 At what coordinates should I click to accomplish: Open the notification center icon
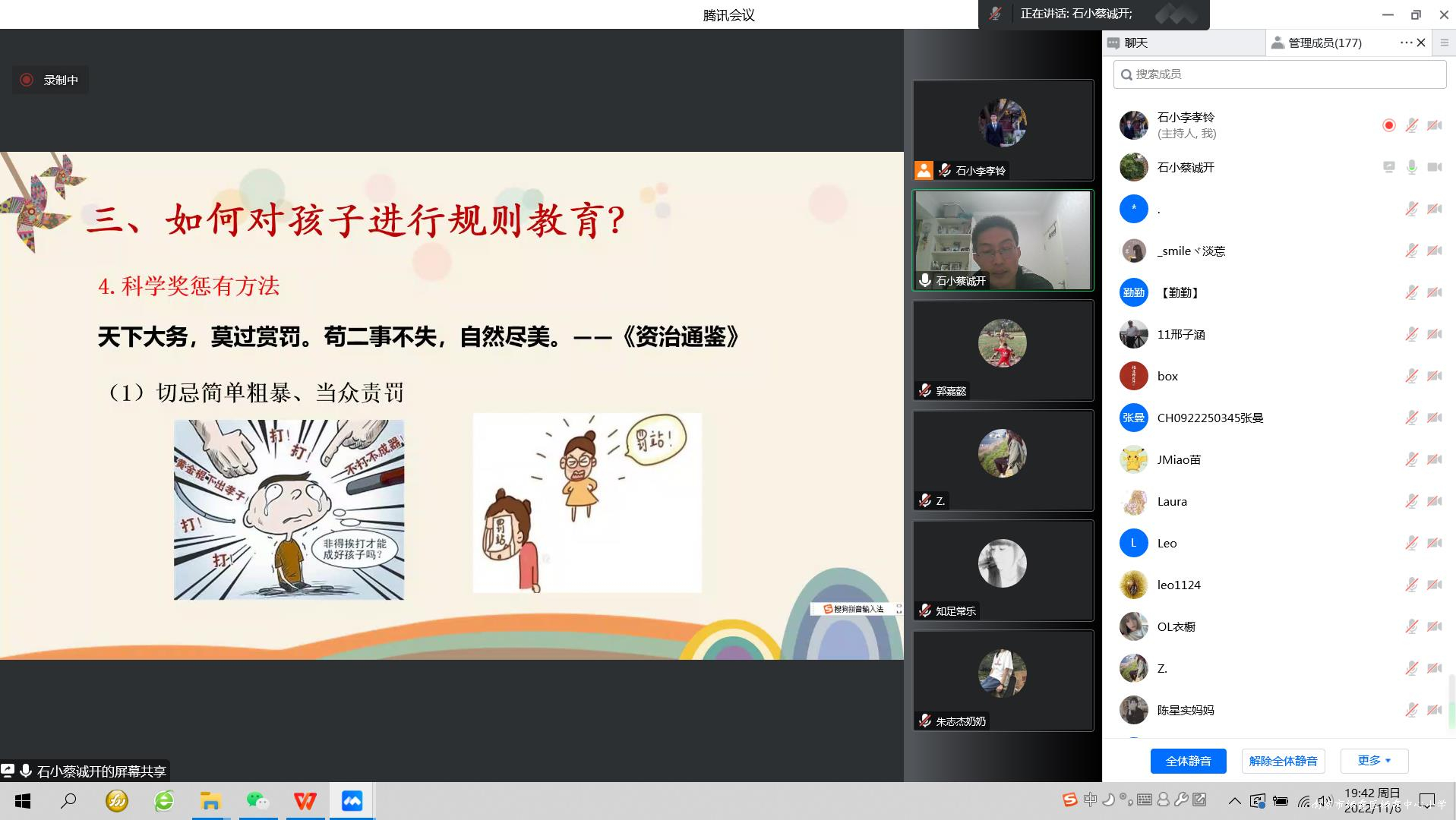pyautogui.click(x=1427, y=800)
